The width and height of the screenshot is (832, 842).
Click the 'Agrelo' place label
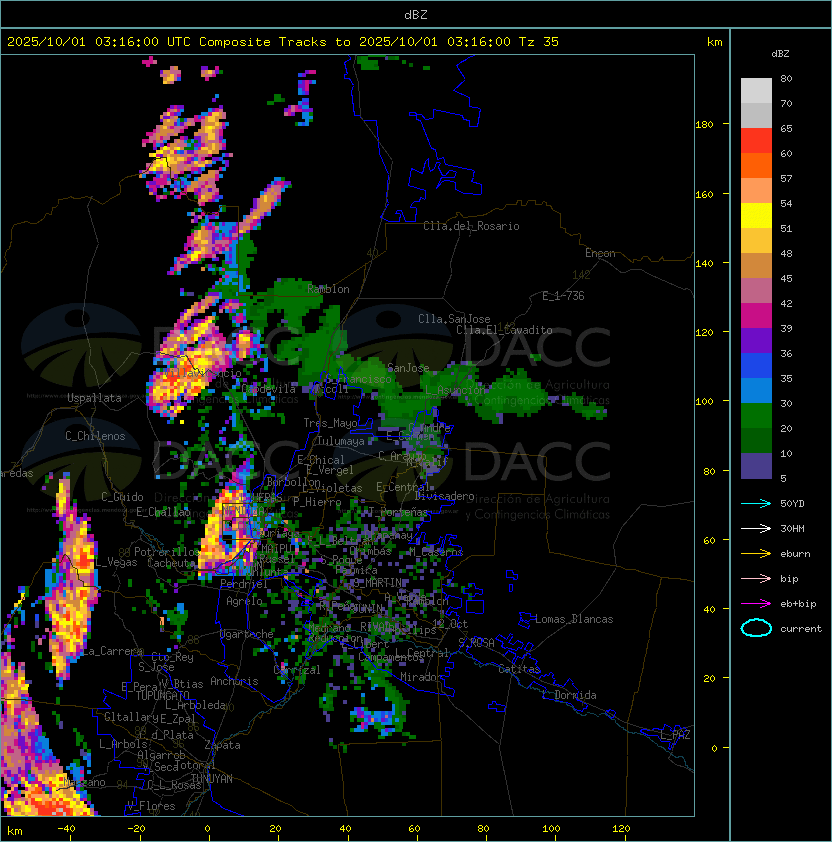pyautogui.click(x=244, y=601)
